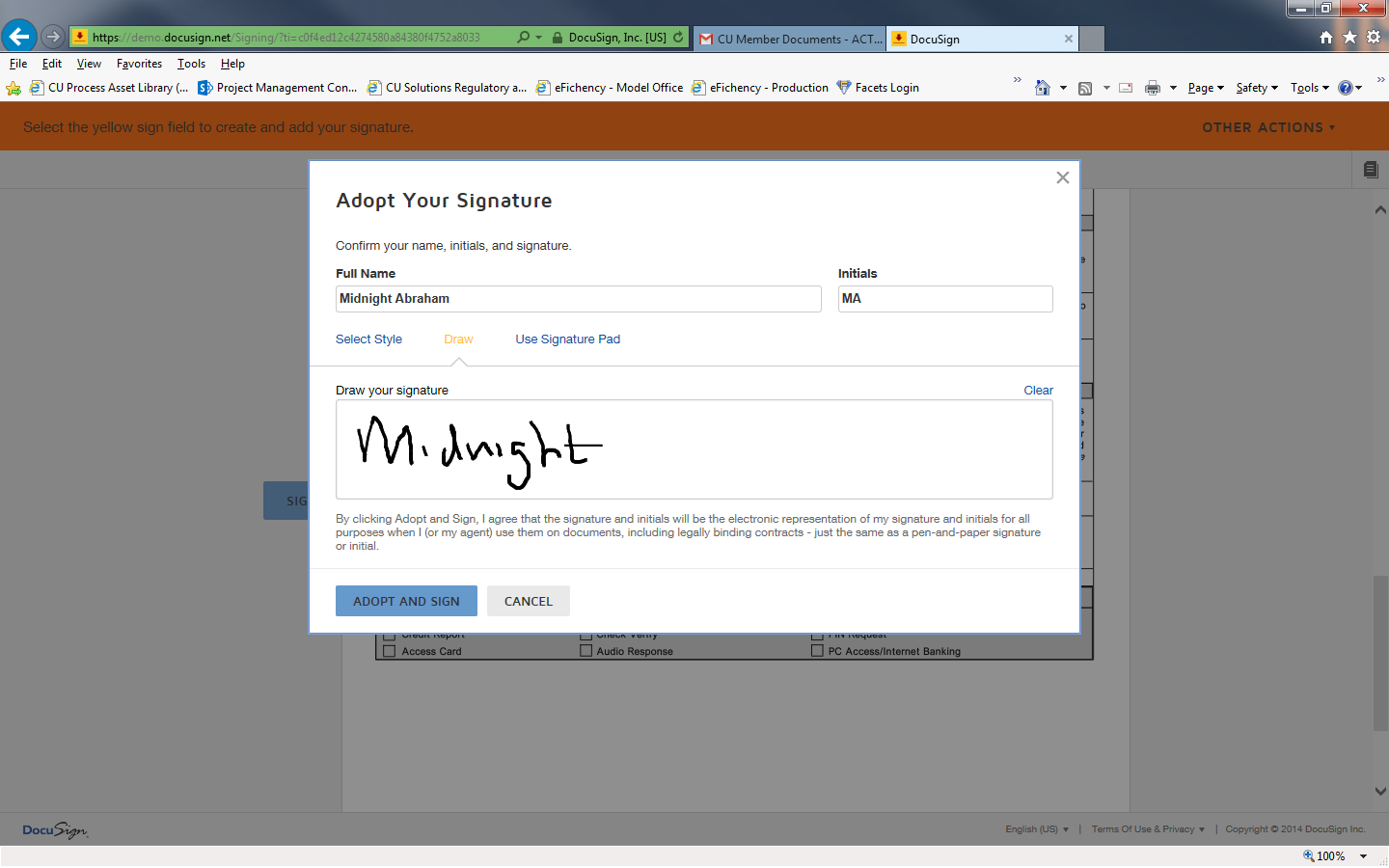Click the CANCEL button

pyautogui.click(x=529, y=601)
